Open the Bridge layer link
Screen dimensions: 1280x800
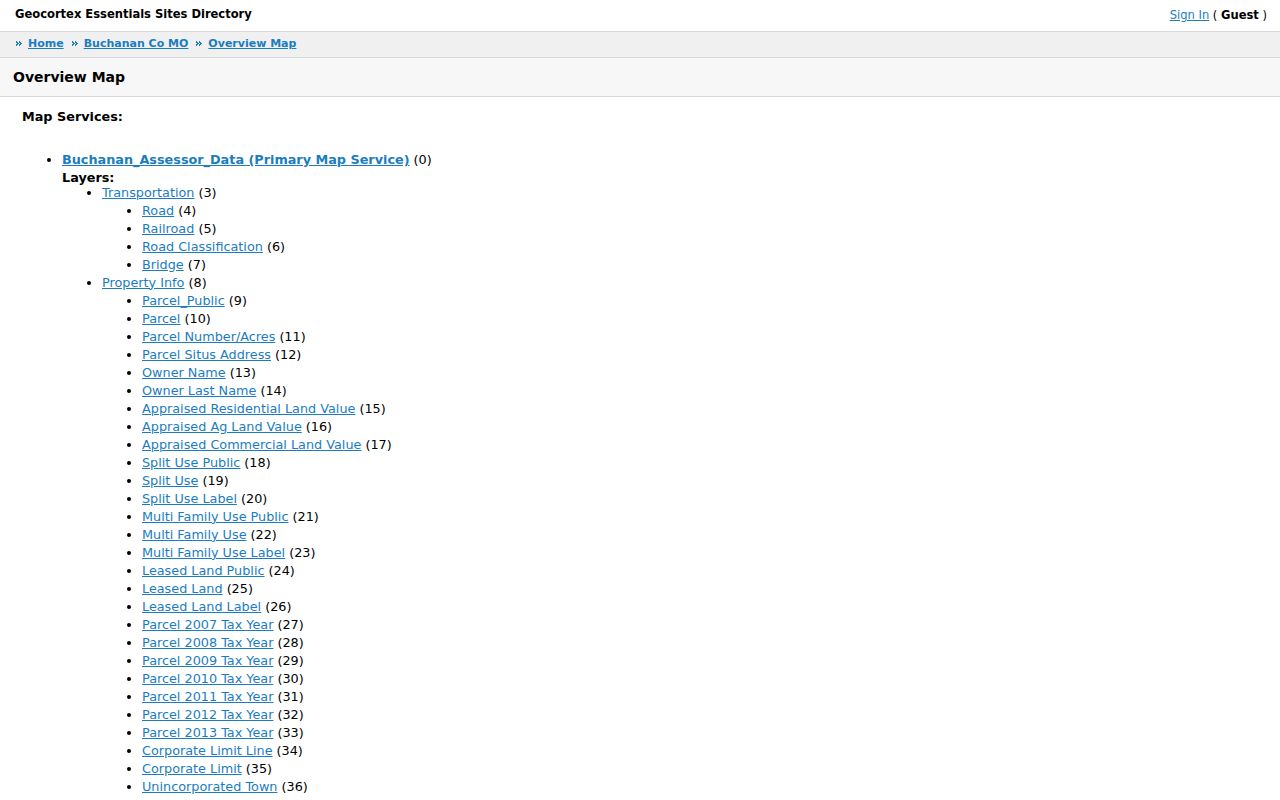click(x=163, y=265)
